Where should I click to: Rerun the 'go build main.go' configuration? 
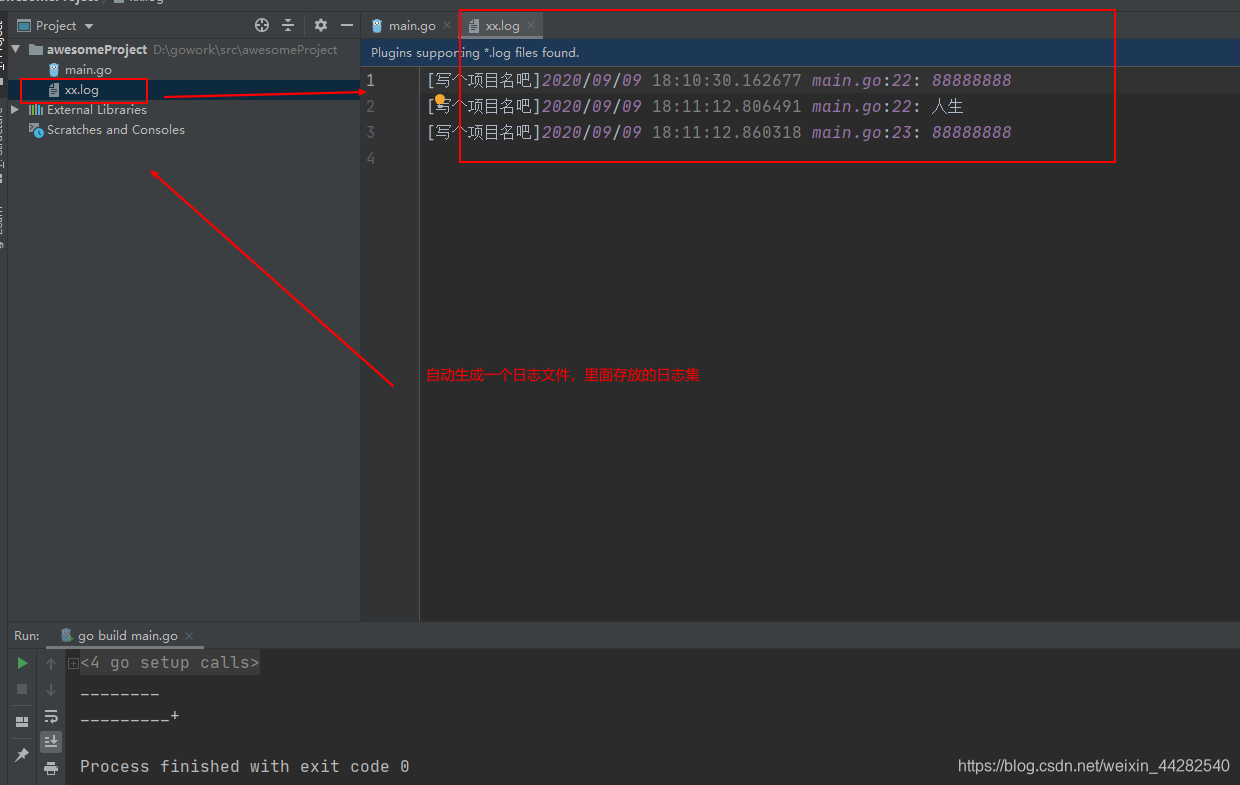pyautogui.click(x=21, y=662)
